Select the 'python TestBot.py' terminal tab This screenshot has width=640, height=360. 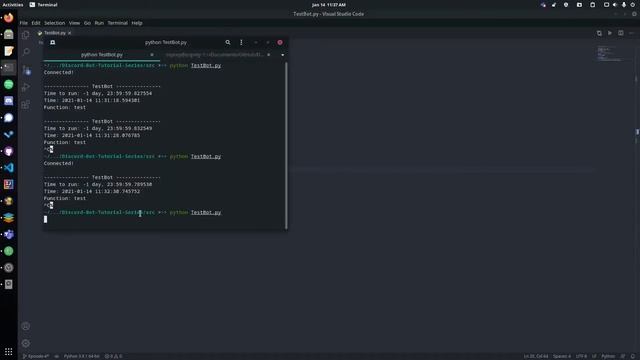(x=102, y=55)
